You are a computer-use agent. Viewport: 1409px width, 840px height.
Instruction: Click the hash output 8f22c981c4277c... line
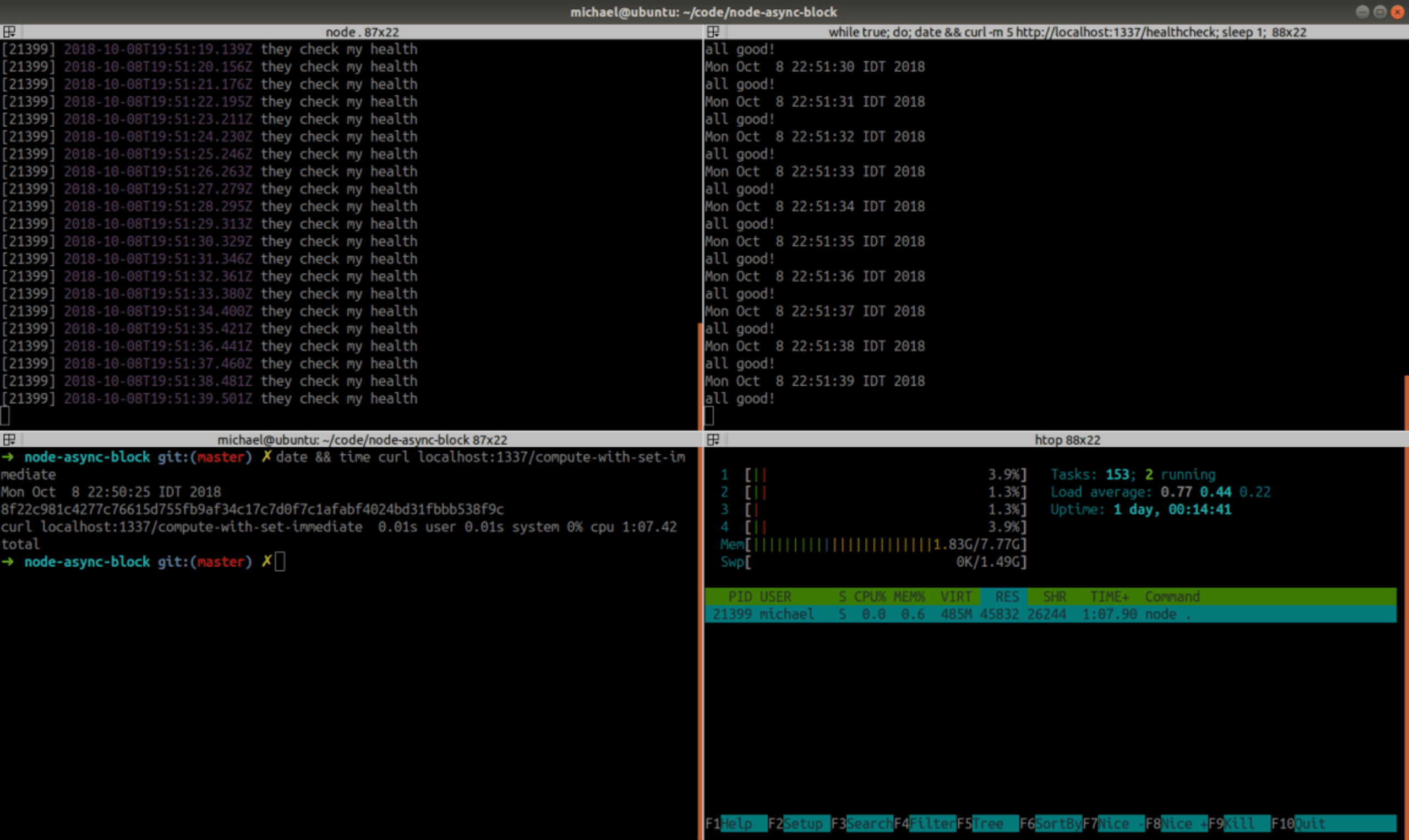252,509
